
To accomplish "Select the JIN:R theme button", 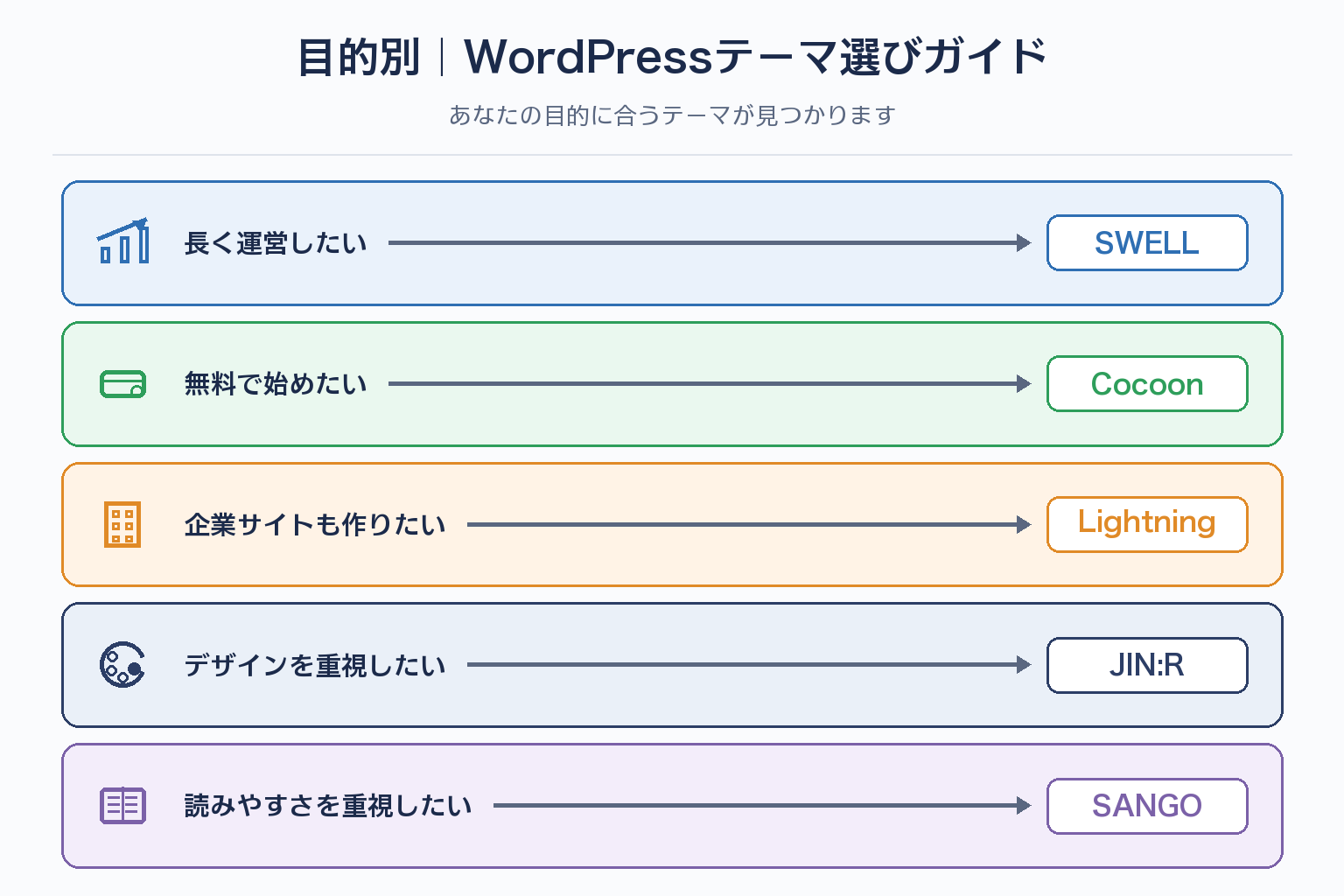I will click(x=1147, y=665).
